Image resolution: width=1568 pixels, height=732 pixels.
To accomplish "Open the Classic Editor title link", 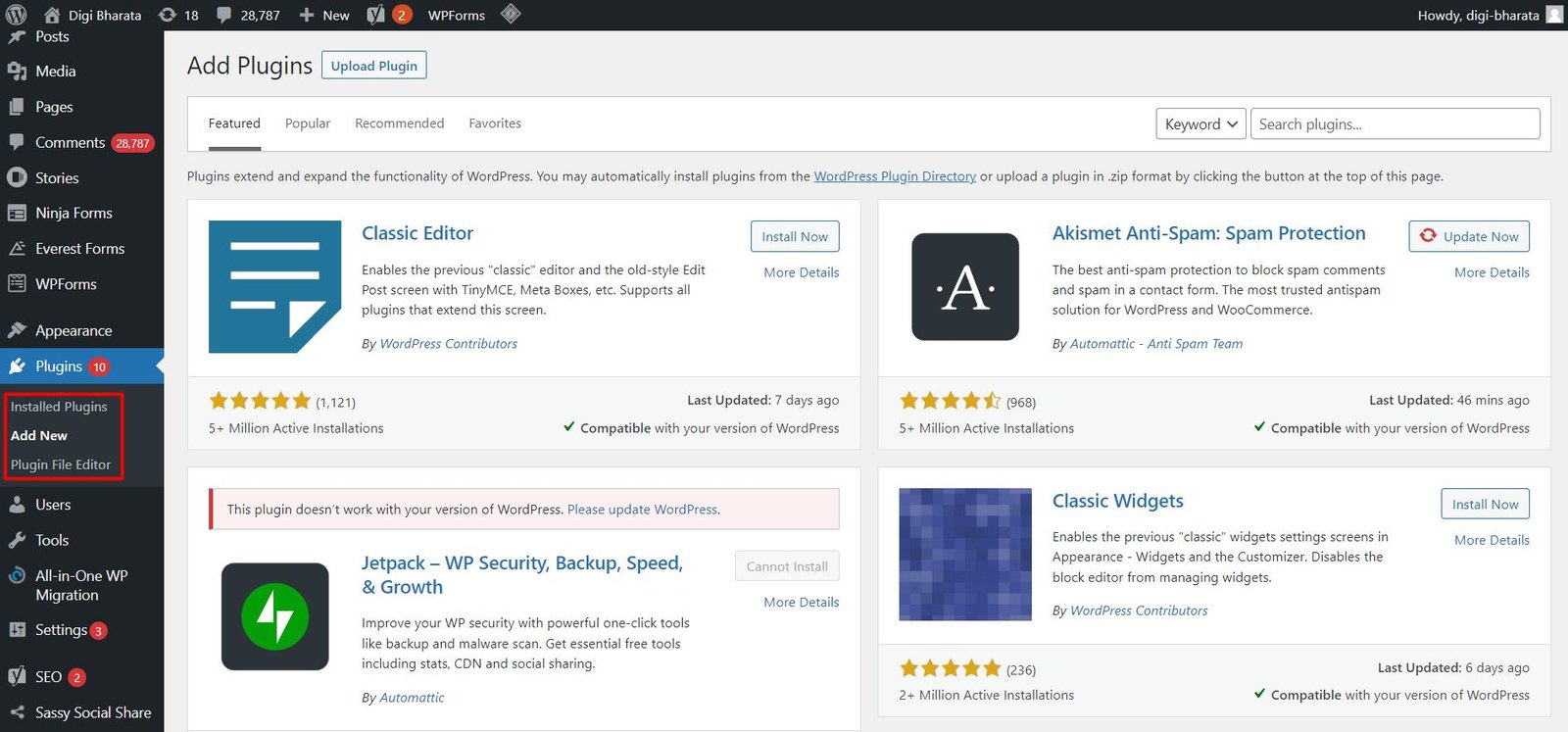I will (x=417, y=233).
